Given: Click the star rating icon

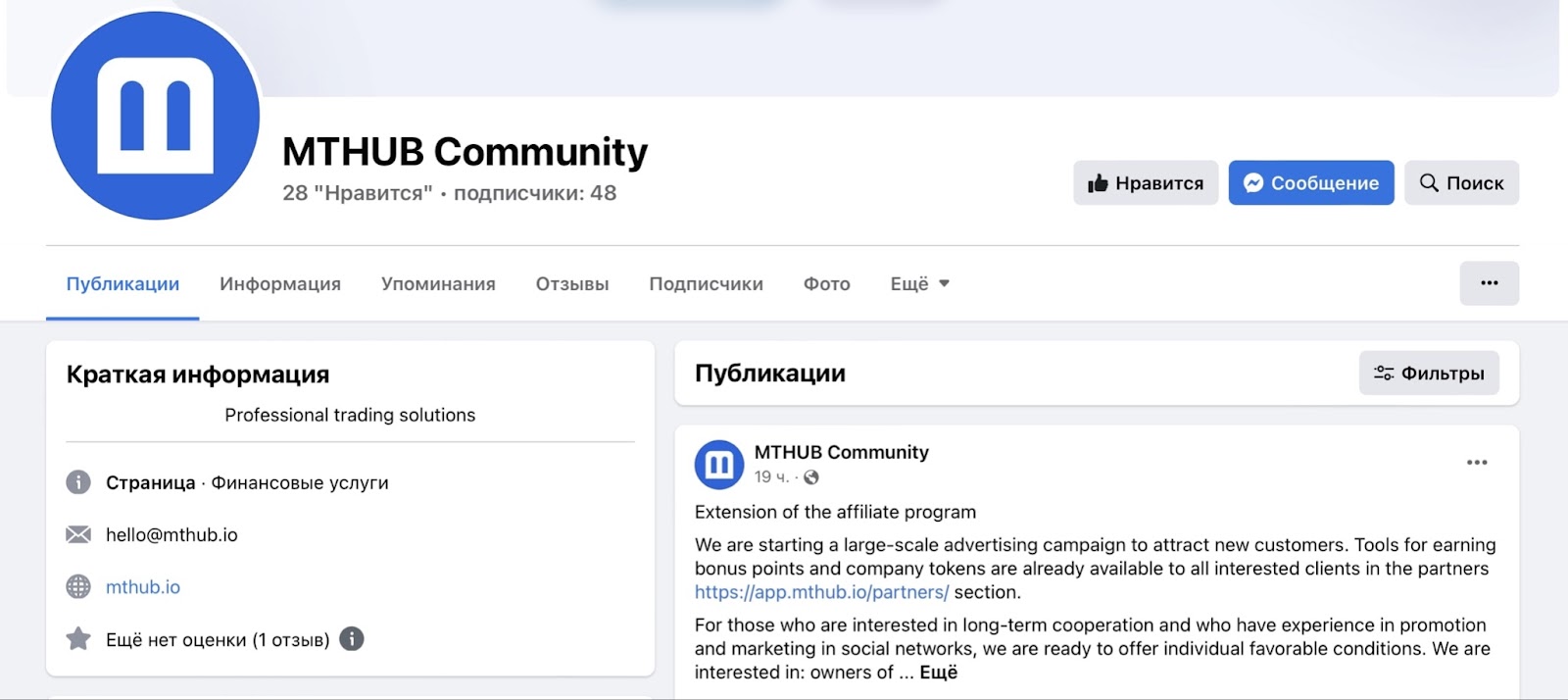Looking at the screenshot, I should click(x=78, y=639).
